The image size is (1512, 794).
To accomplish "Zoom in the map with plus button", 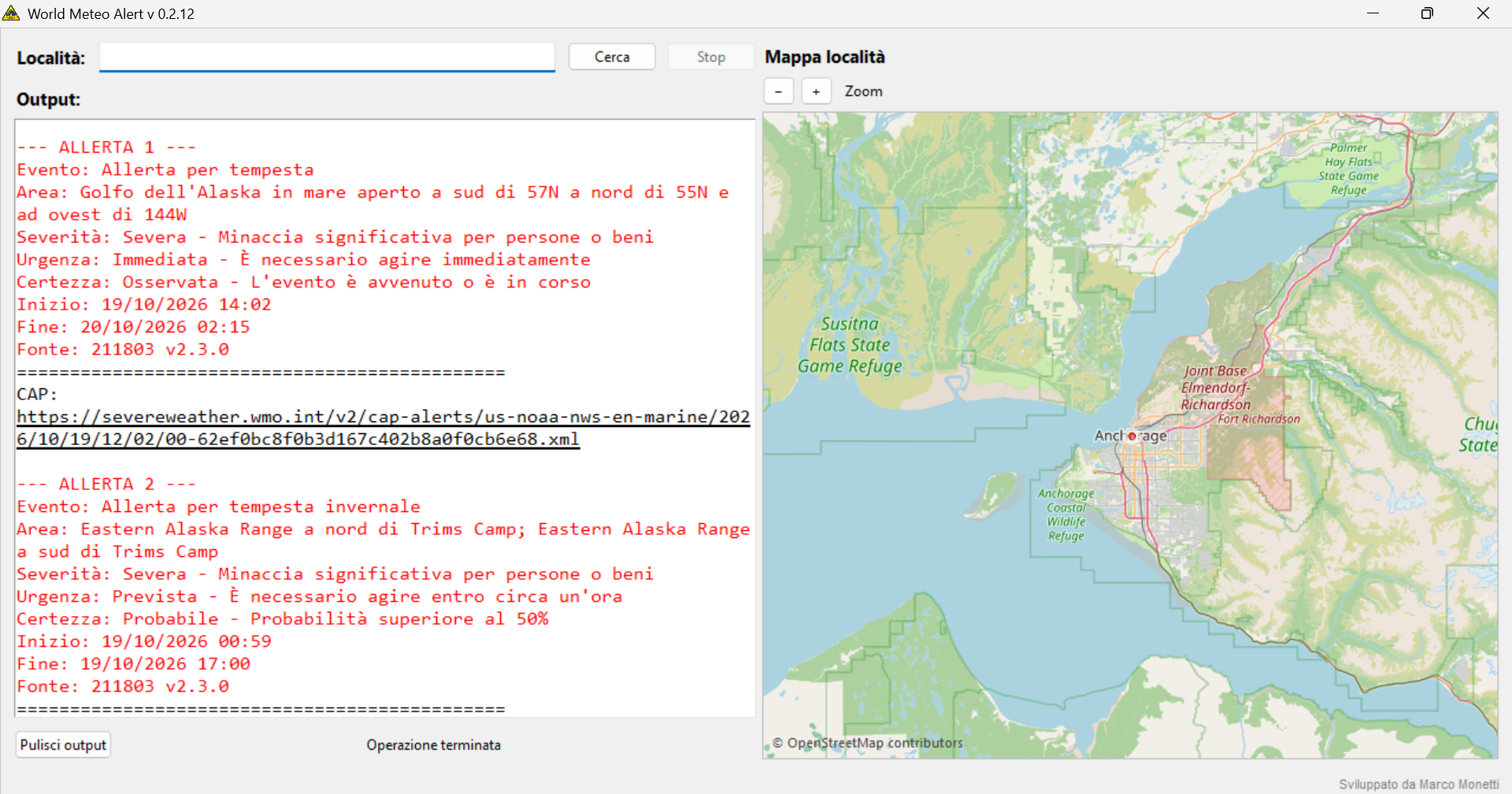I will (816, 91).
